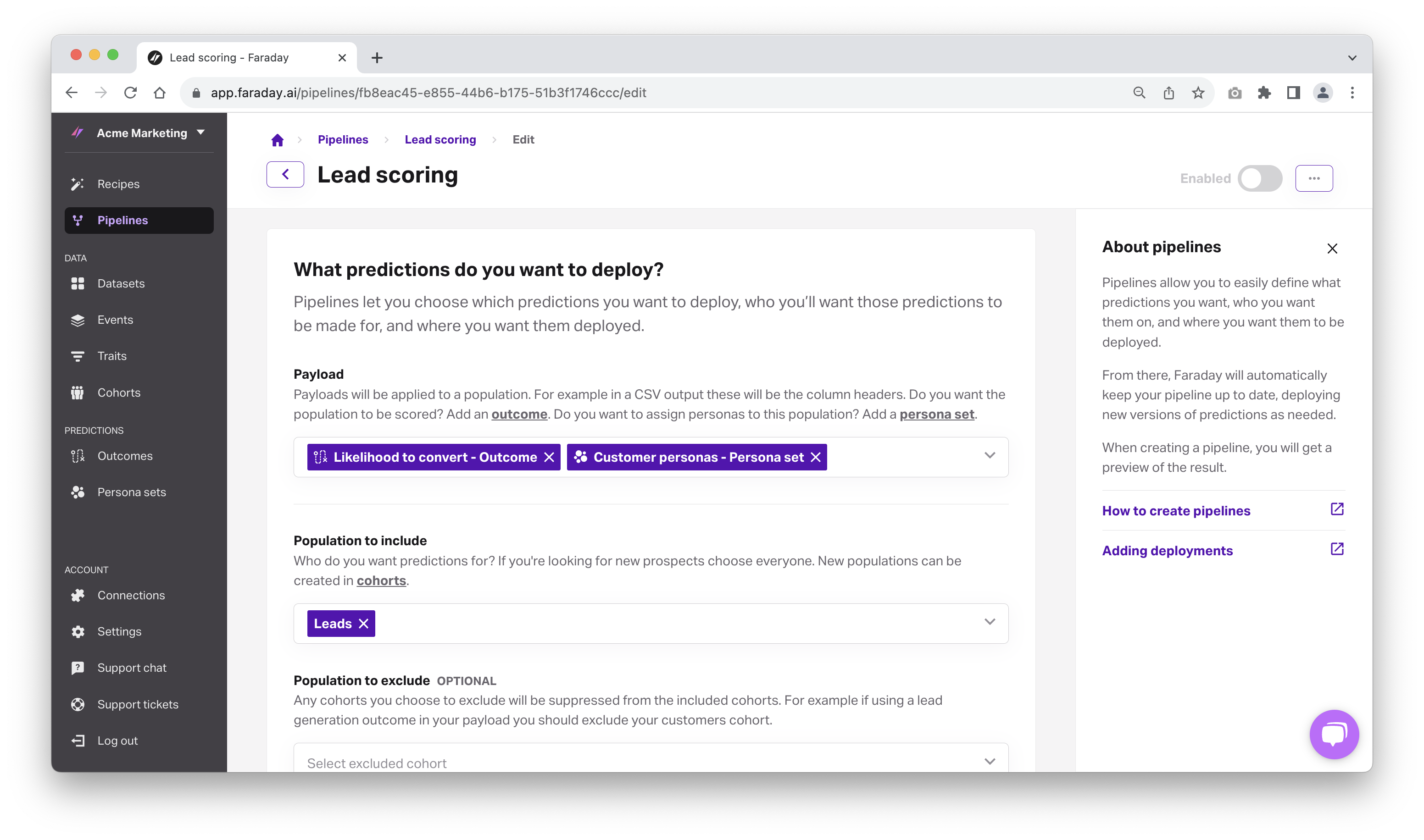The height and width of the screenshot is (840, 1424).
Task: Open the purple chat widget bubble
Action: pyautogui.click(x=1334, y=734)
